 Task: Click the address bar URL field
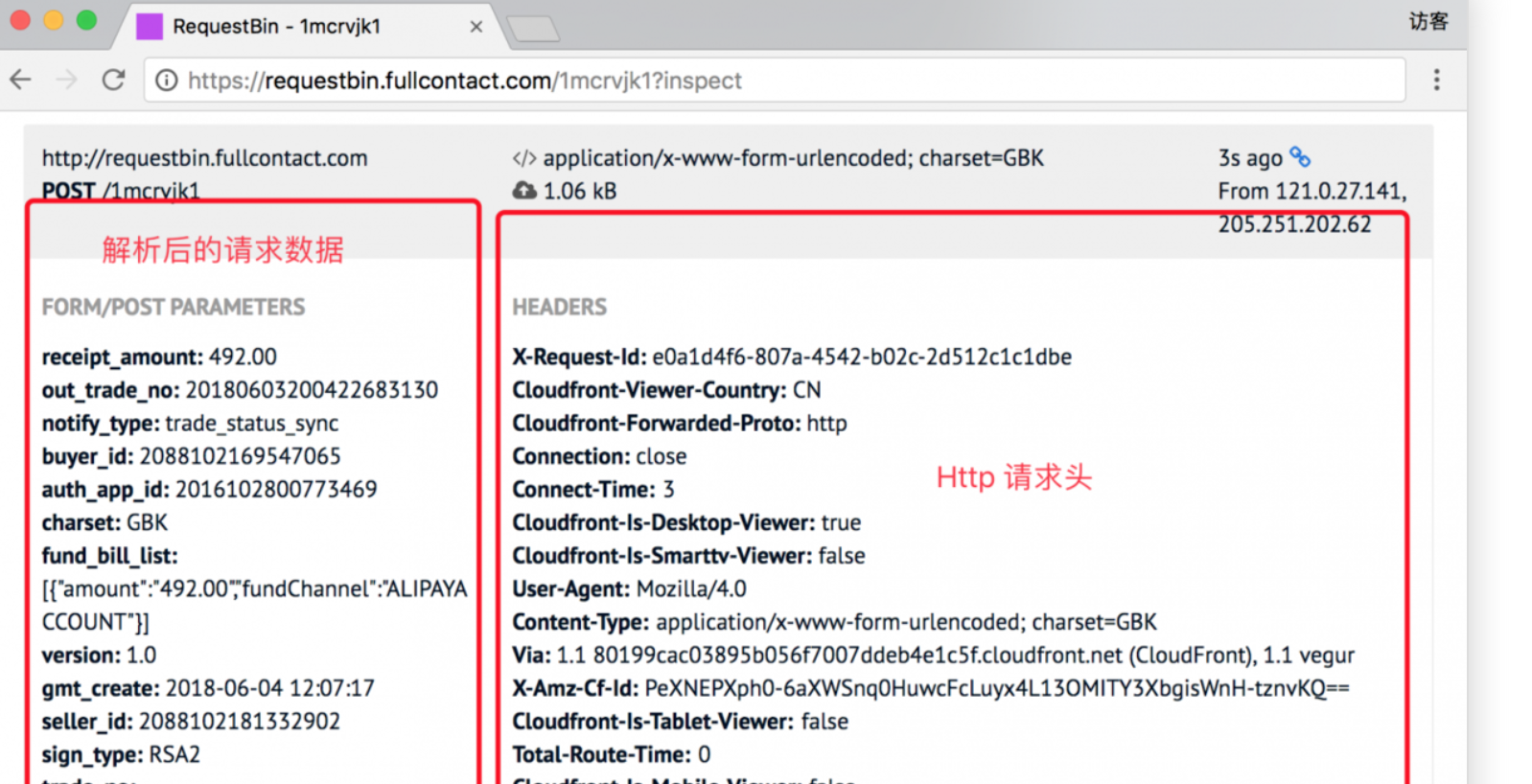click(x=775, y=81)
